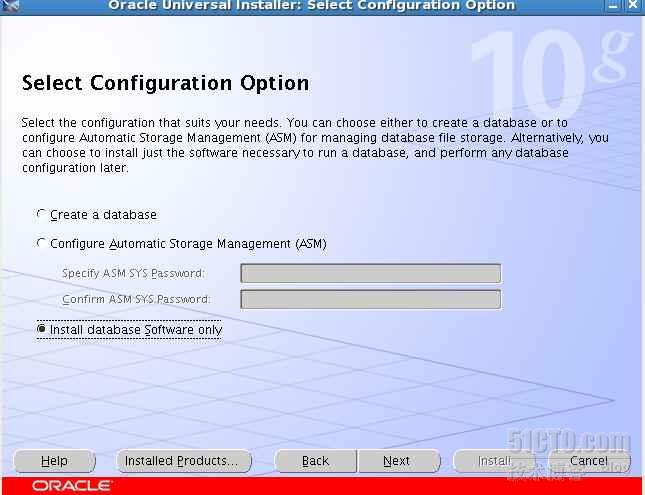
Task: Open the Installed Products dialog
Action: coord(184,461)
